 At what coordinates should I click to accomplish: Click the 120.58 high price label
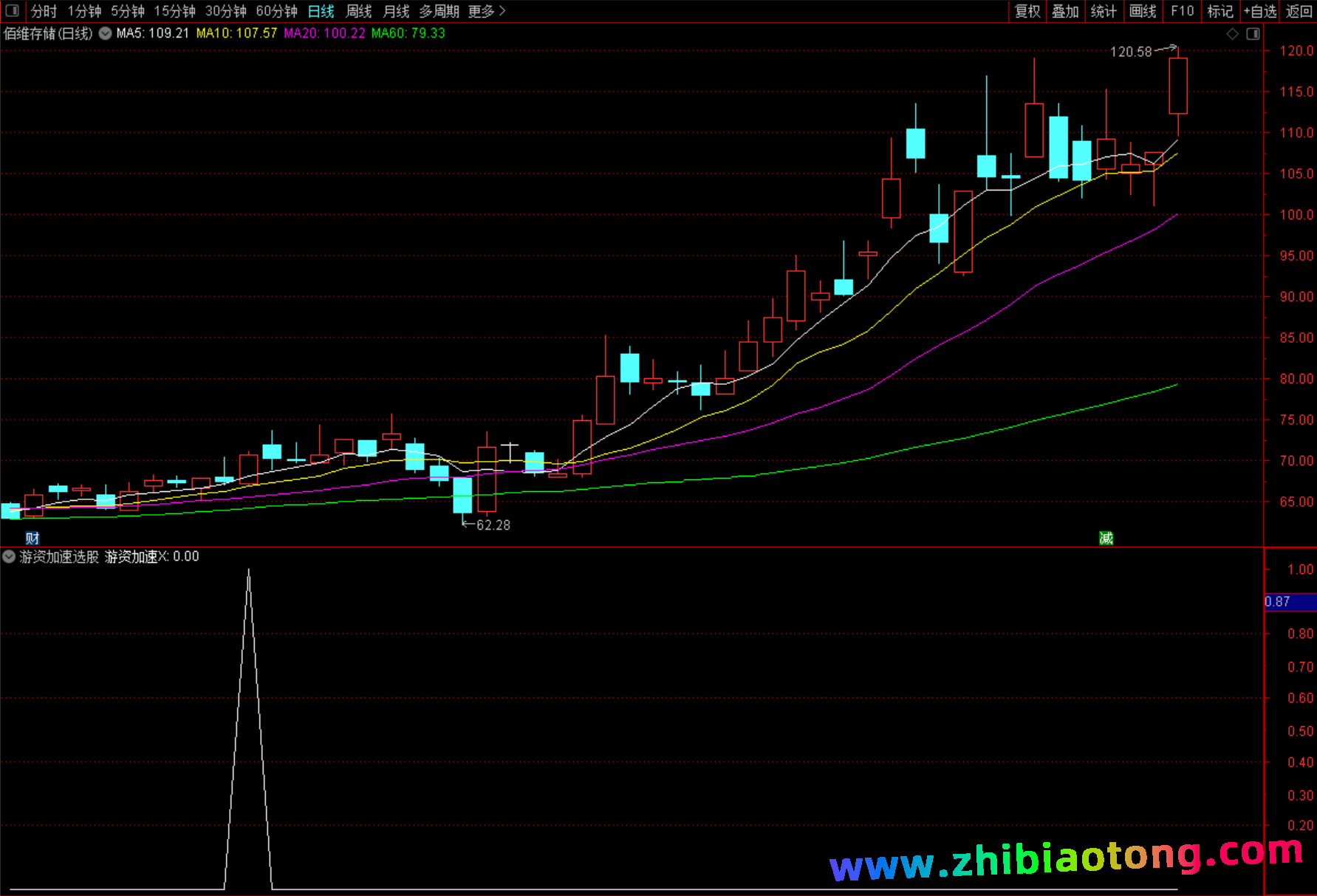coord(1131,52)
